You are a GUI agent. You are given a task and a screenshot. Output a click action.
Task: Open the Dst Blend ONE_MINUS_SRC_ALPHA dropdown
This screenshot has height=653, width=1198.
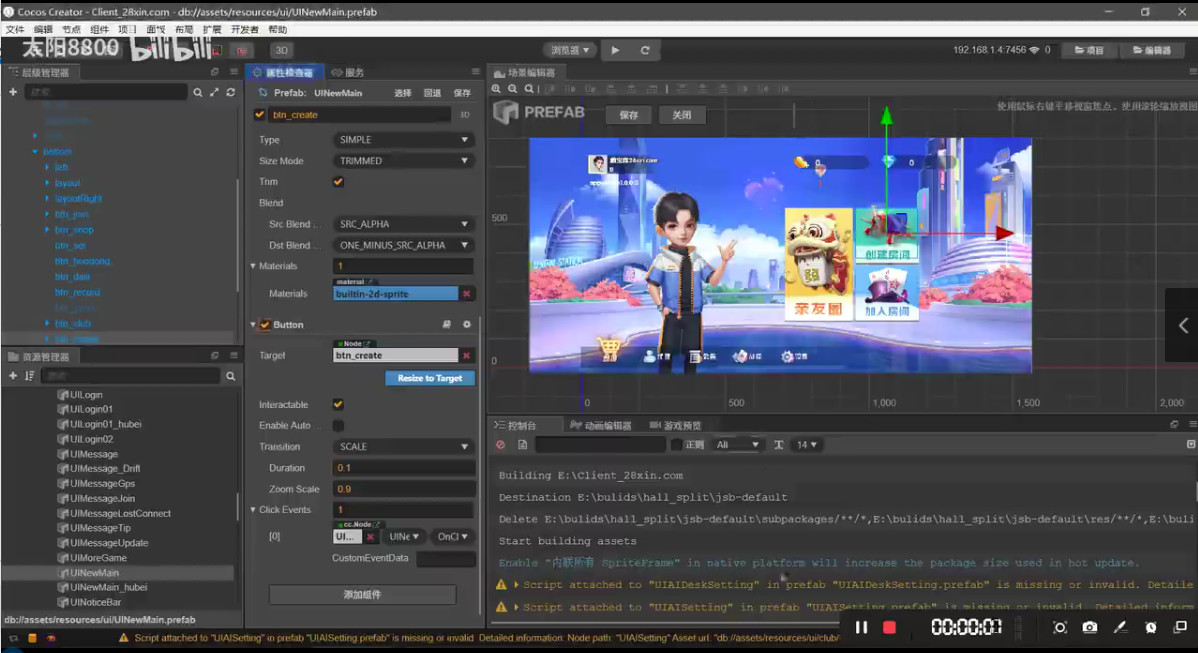click(x=403, y=245)
